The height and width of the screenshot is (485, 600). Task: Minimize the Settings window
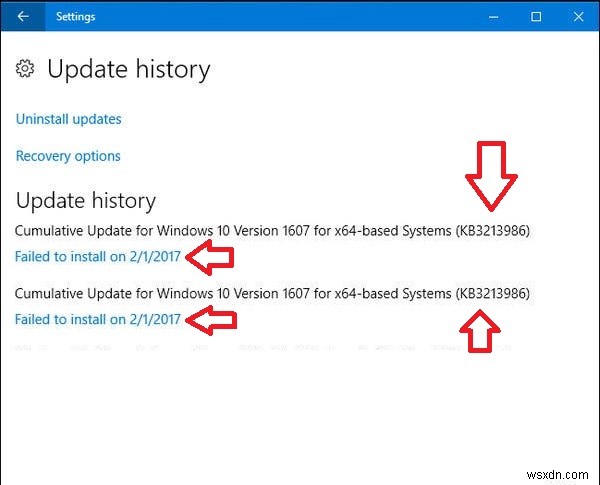tap(494, 17)
